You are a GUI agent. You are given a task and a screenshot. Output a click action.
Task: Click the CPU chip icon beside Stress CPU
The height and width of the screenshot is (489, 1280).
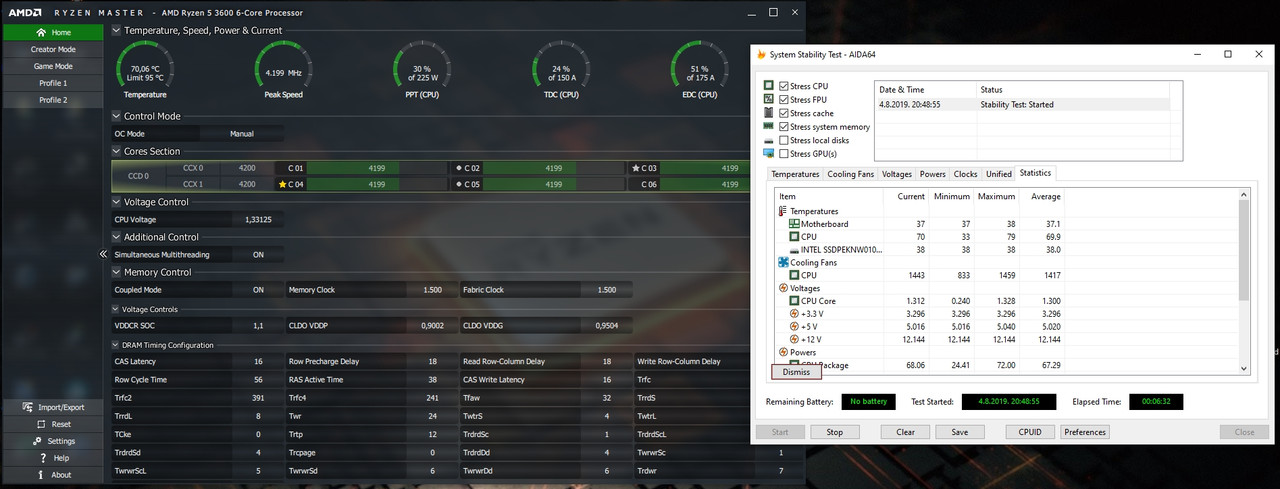pyautogui.click(x=768, y=86)
